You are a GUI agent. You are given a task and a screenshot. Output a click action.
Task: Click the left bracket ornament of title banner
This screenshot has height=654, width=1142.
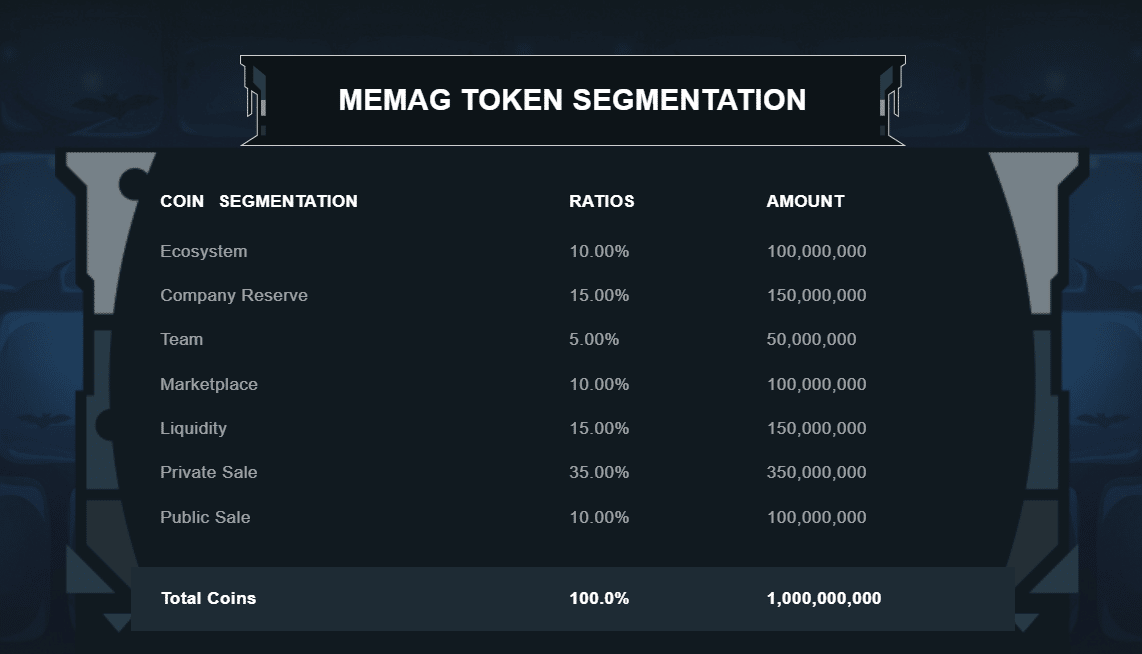pyautogui.click(x=254, y=101)
